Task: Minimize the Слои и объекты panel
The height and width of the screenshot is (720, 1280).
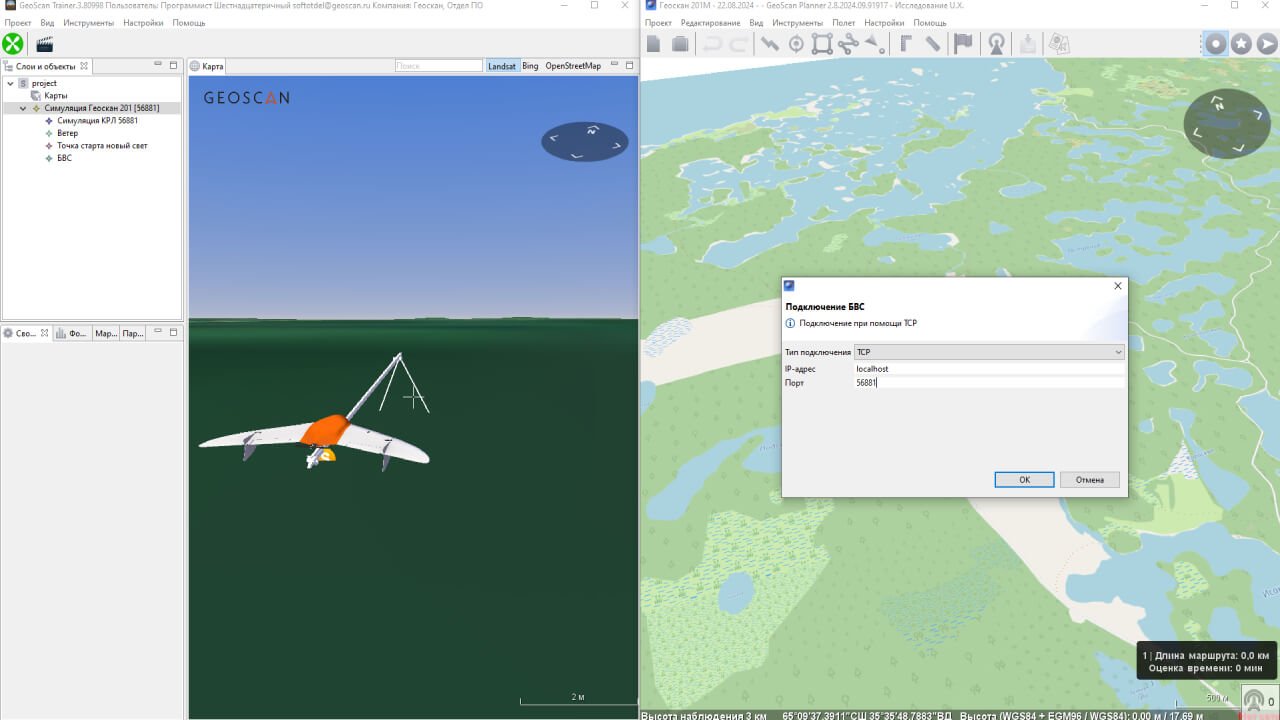Action: tap(159, 65)
